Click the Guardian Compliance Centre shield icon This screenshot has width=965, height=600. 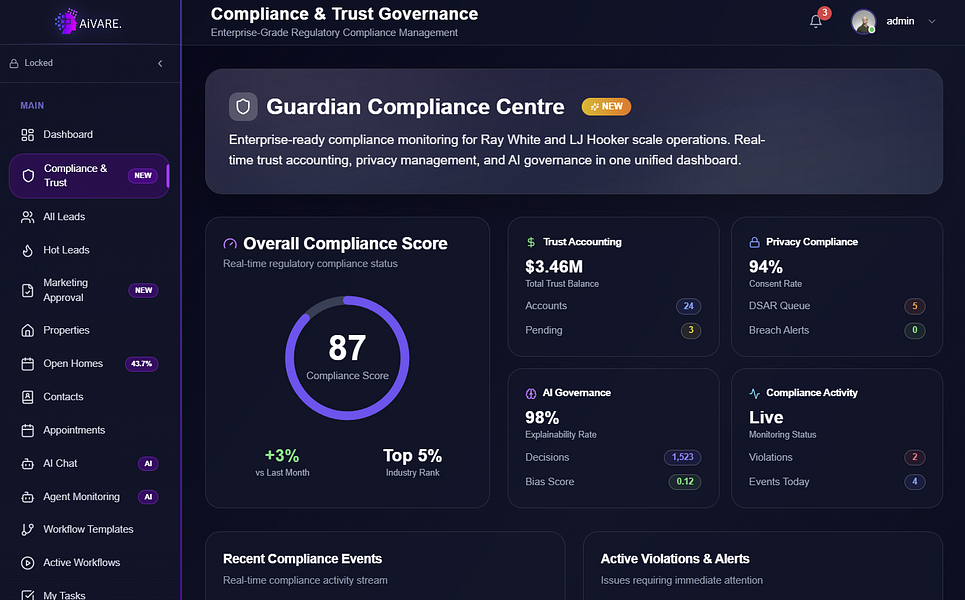pyautogui.click(x=243, y=107)
